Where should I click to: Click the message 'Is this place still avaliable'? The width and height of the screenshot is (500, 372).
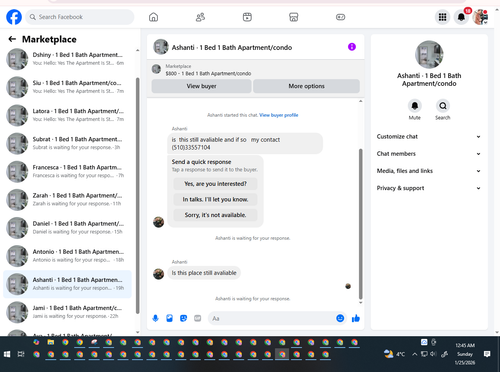204,273
